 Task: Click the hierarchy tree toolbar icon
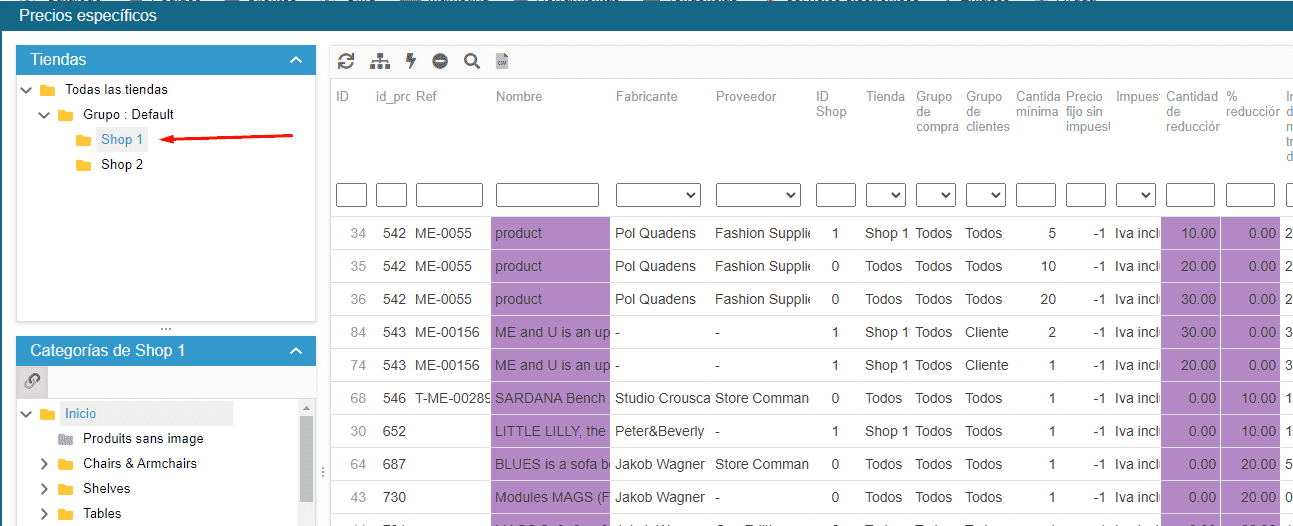tap(380, 61)
